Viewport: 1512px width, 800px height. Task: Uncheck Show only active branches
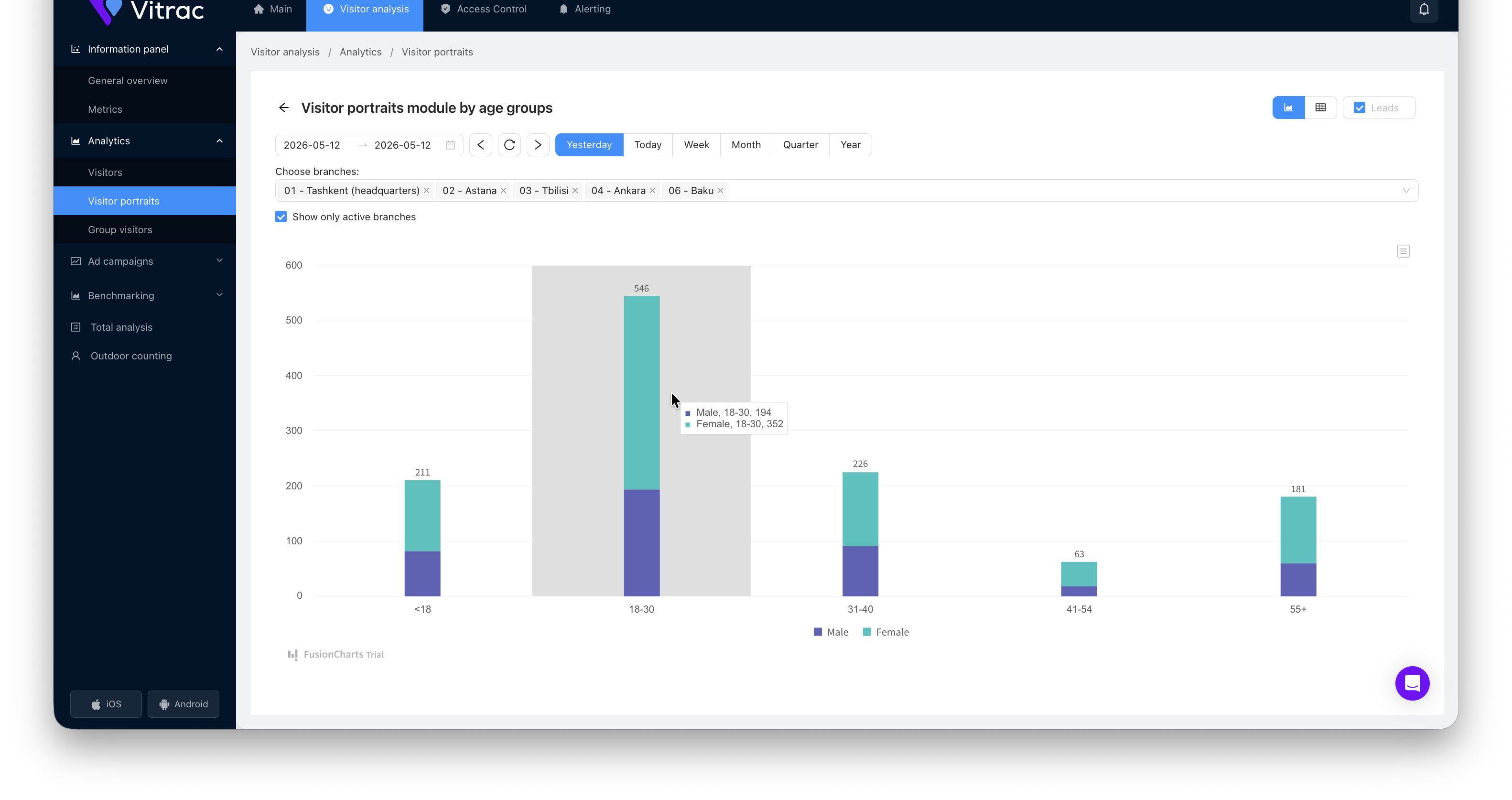(x=281, y=216)
